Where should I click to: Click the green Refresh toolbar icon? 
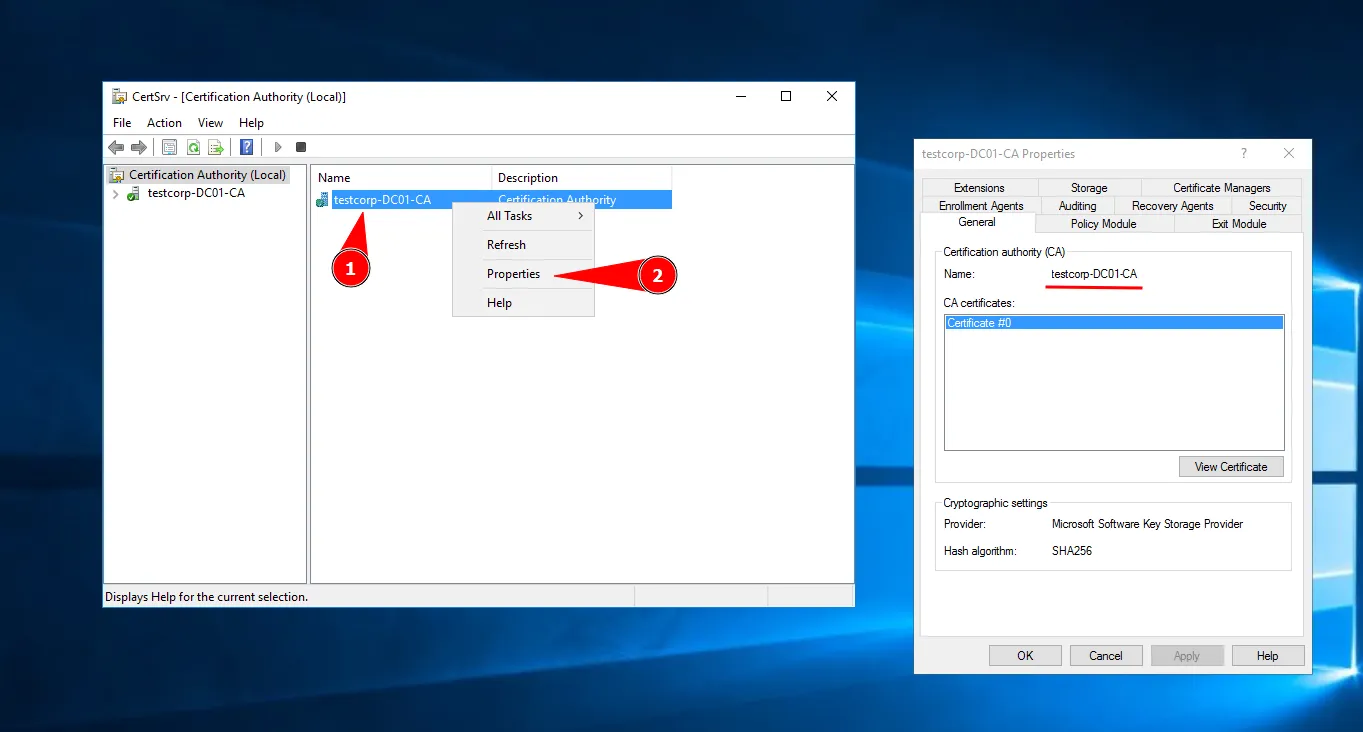[193, 147]
